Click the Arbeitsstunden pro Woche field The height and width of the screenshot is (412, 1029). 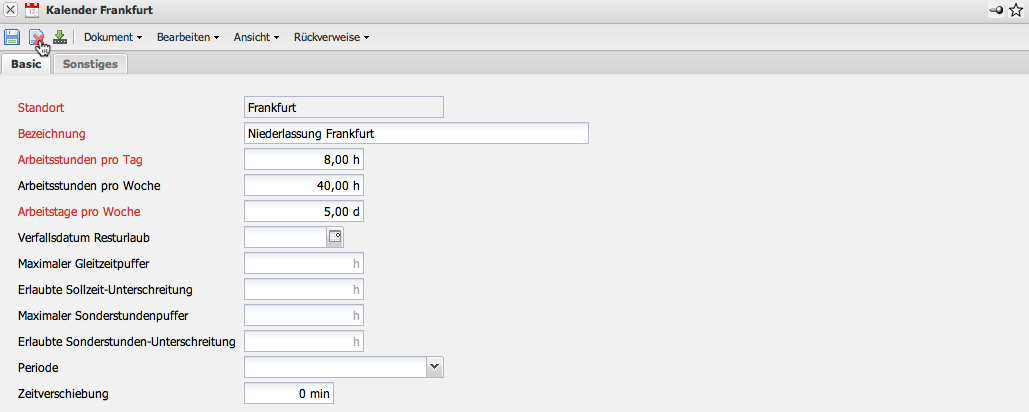[x=304, y=185]
